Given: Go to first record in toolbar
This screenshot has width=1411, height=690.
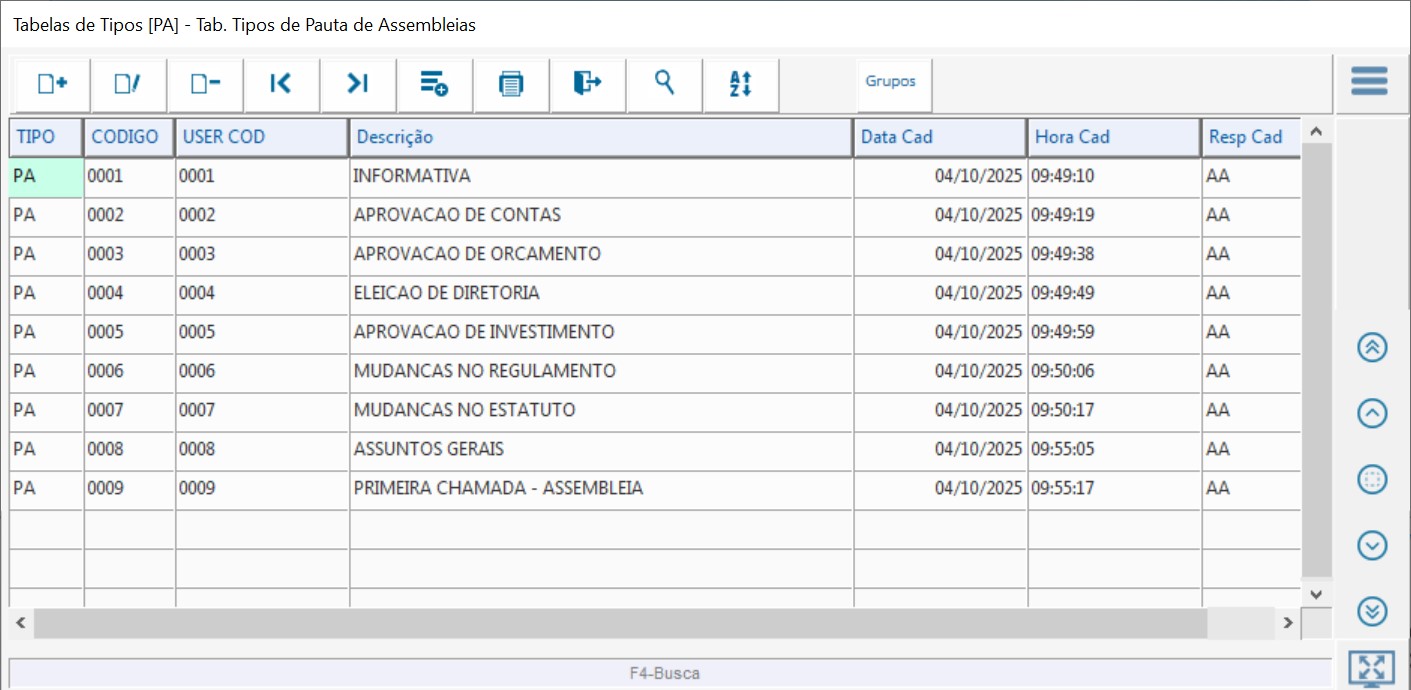Looking at the screenshot, I should pos(281,84).
